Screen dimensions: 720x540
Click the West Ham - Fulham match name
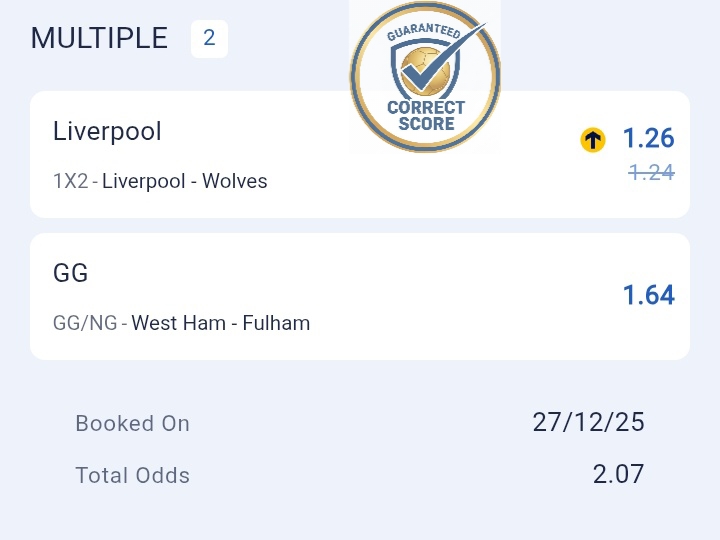(221, 323)
